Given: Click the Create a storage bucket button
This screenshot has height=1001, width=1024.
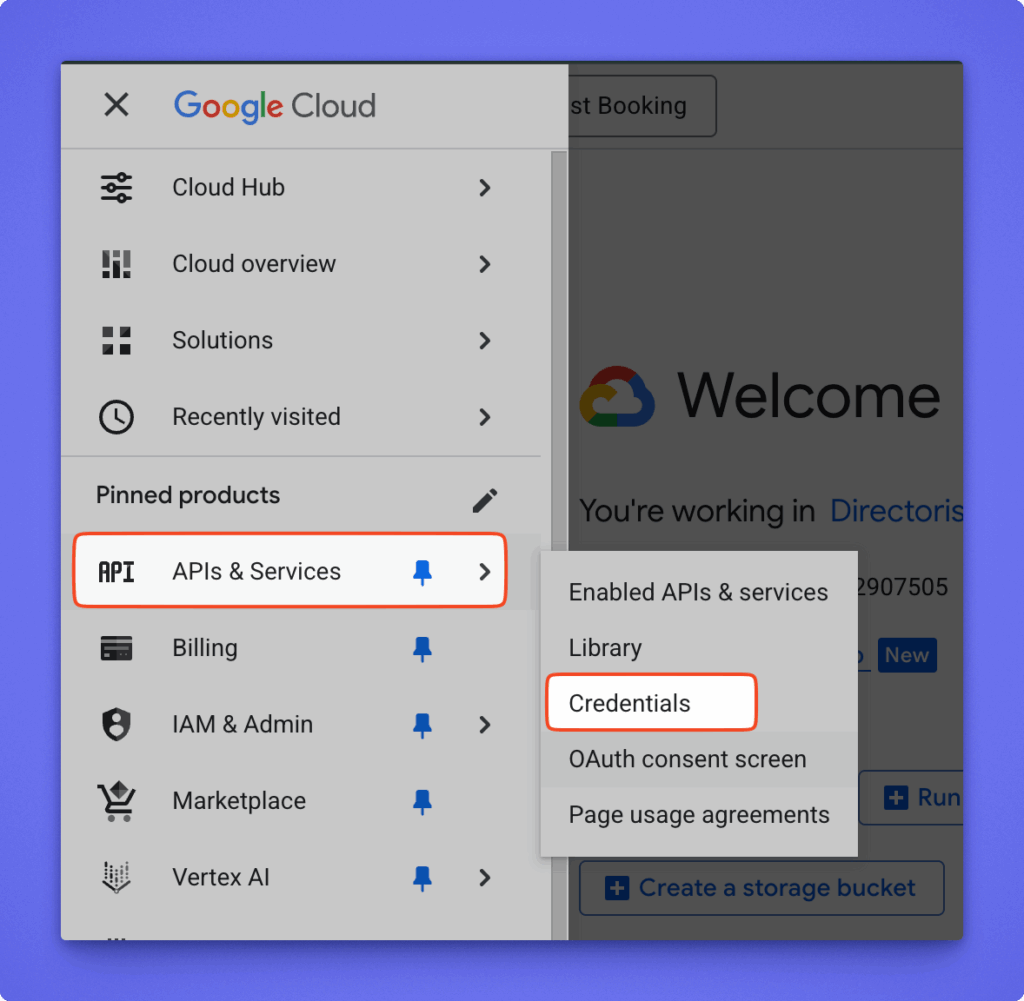Looking at the screenshot, I should (761, 888).
